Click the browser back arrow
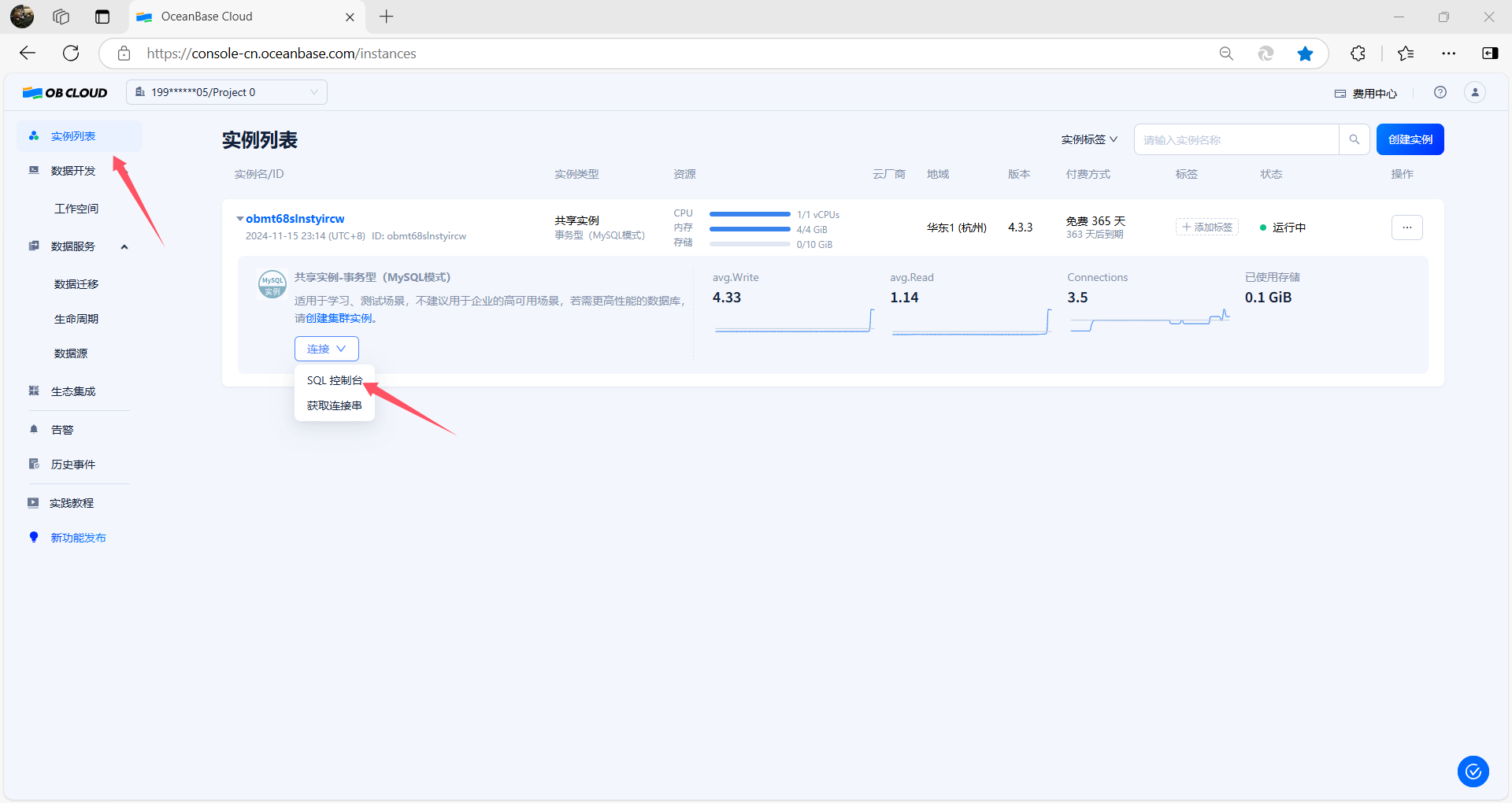This screenshot has width=1512, height=803. pyautogui.click(x=28, y=53)
